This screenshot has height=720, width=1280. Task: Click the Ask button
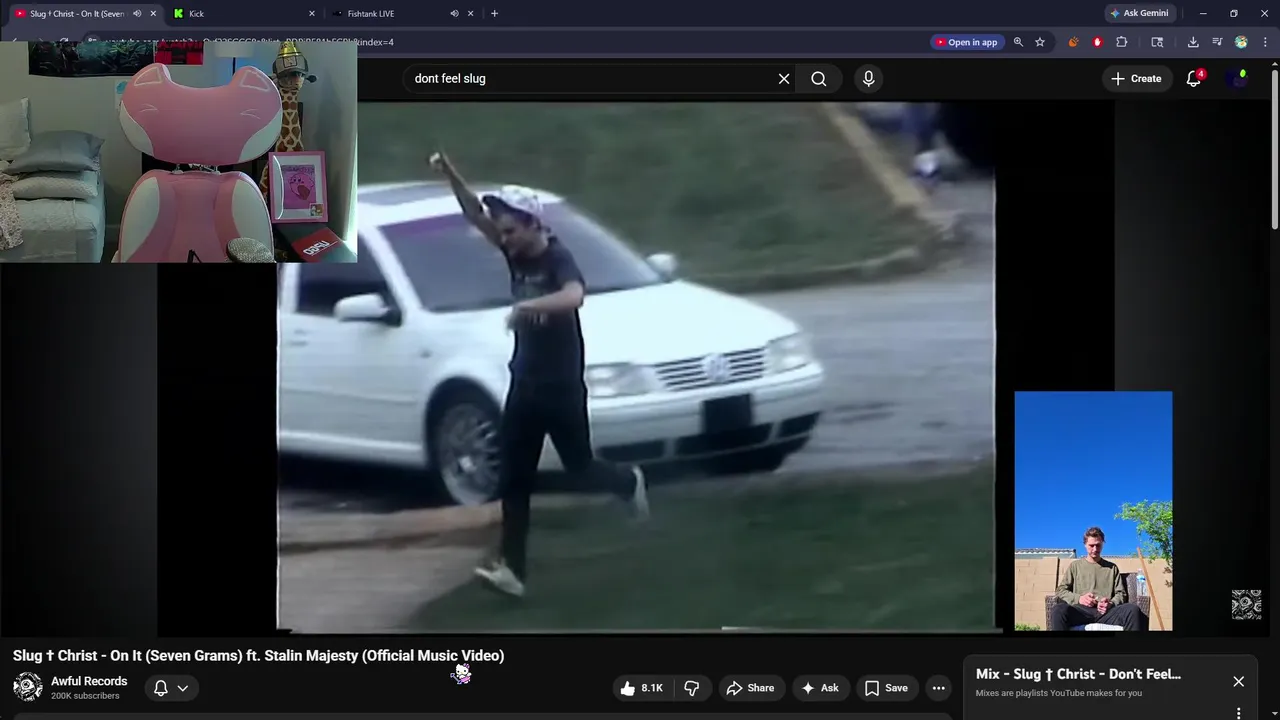[x=819, y=688]
